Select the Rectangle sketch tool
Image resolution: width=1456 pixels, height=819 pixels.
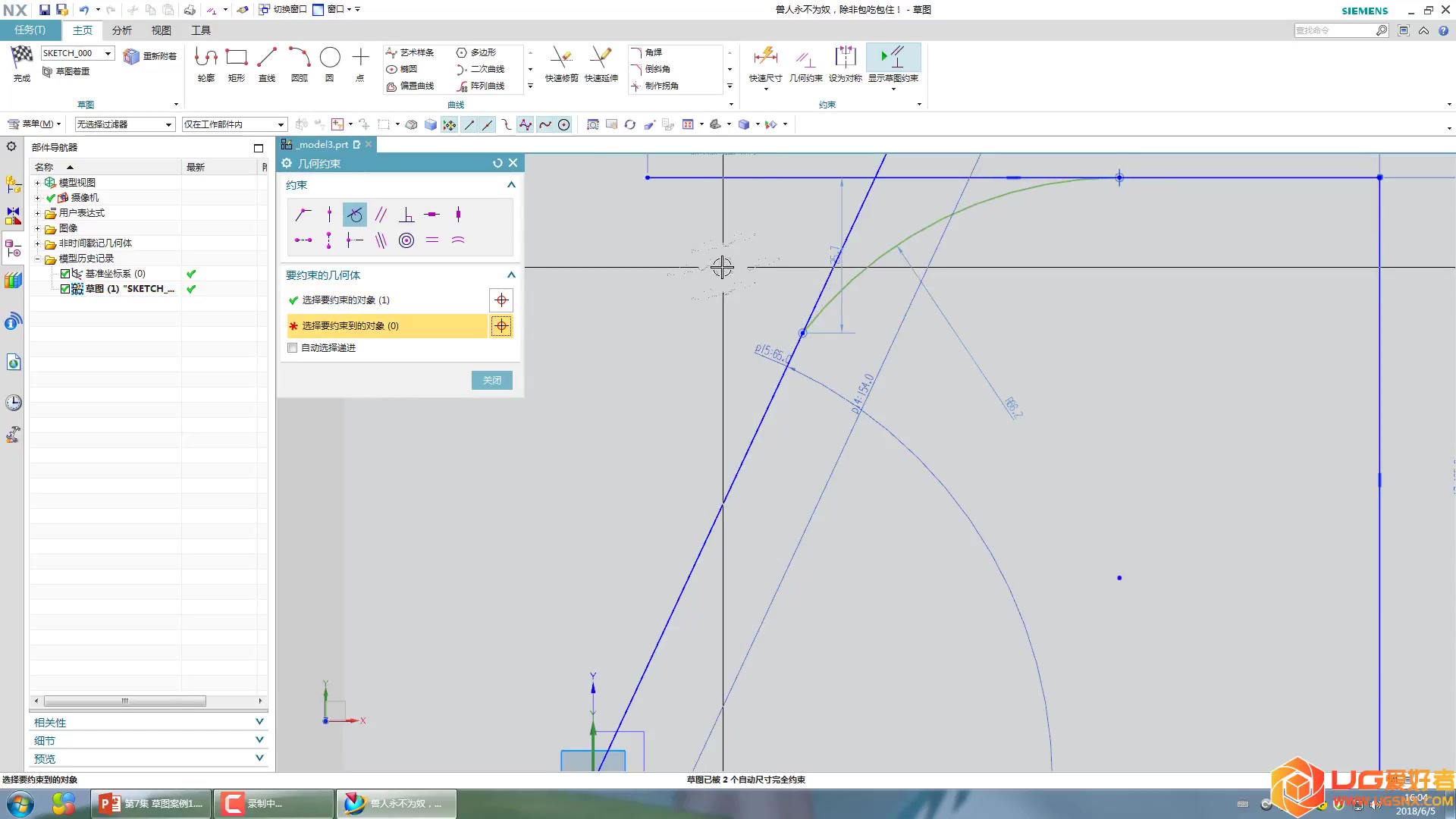pos(237,58)
